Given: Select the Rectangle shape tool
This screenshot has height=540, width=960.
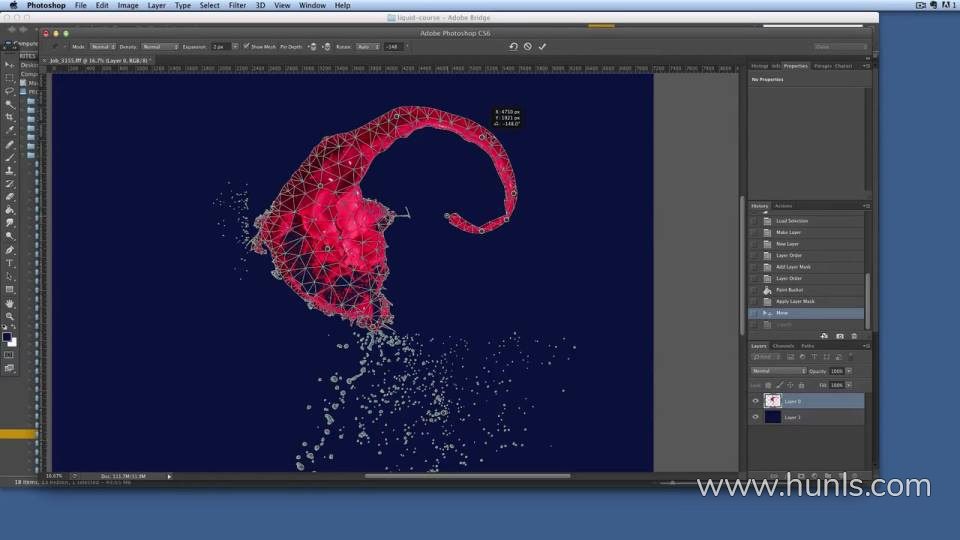Looking at the screenshot, I should coord(9,290).
